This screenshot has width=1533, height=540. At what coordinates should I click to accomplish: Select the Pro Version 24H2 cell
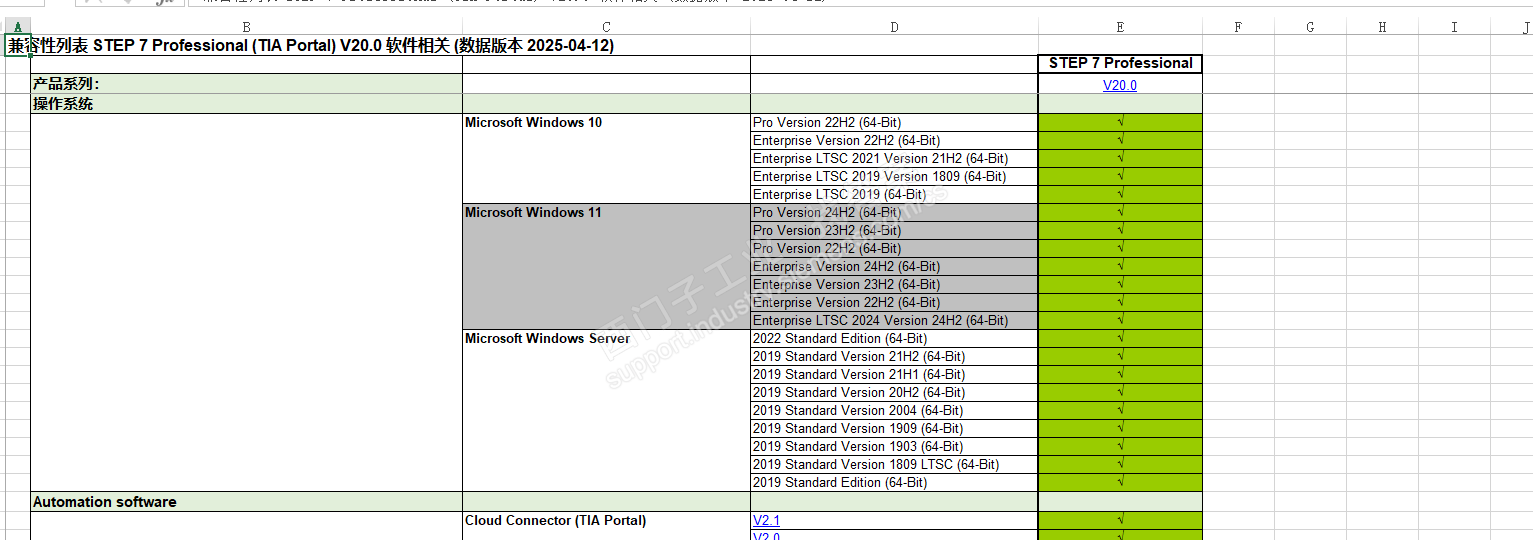[894, 213]
